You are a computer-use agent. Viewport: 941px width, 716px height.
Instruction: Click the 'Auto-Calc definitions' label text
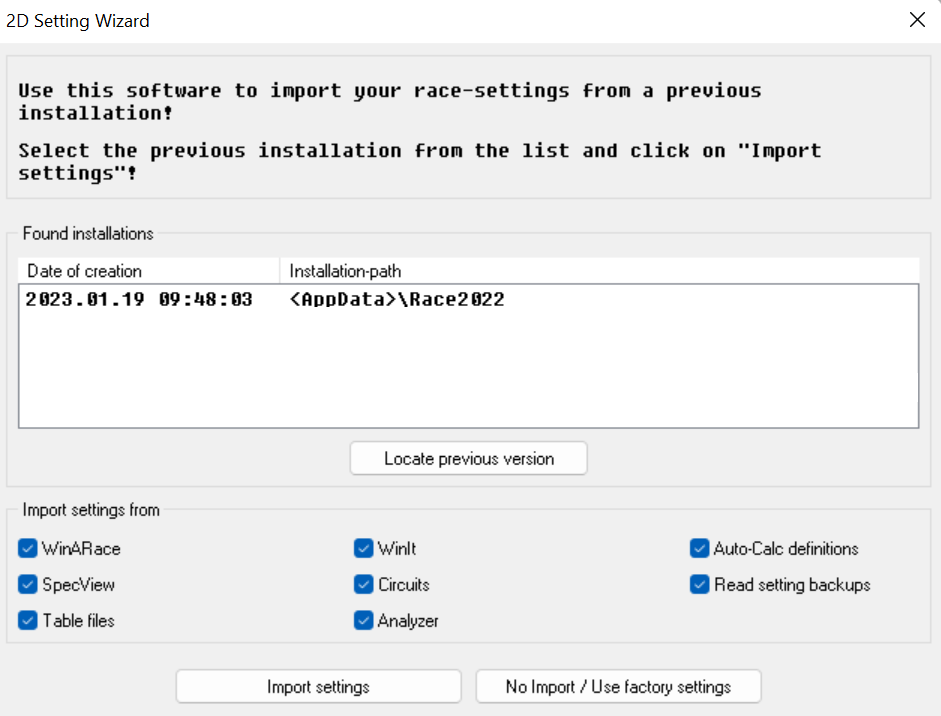785,549
